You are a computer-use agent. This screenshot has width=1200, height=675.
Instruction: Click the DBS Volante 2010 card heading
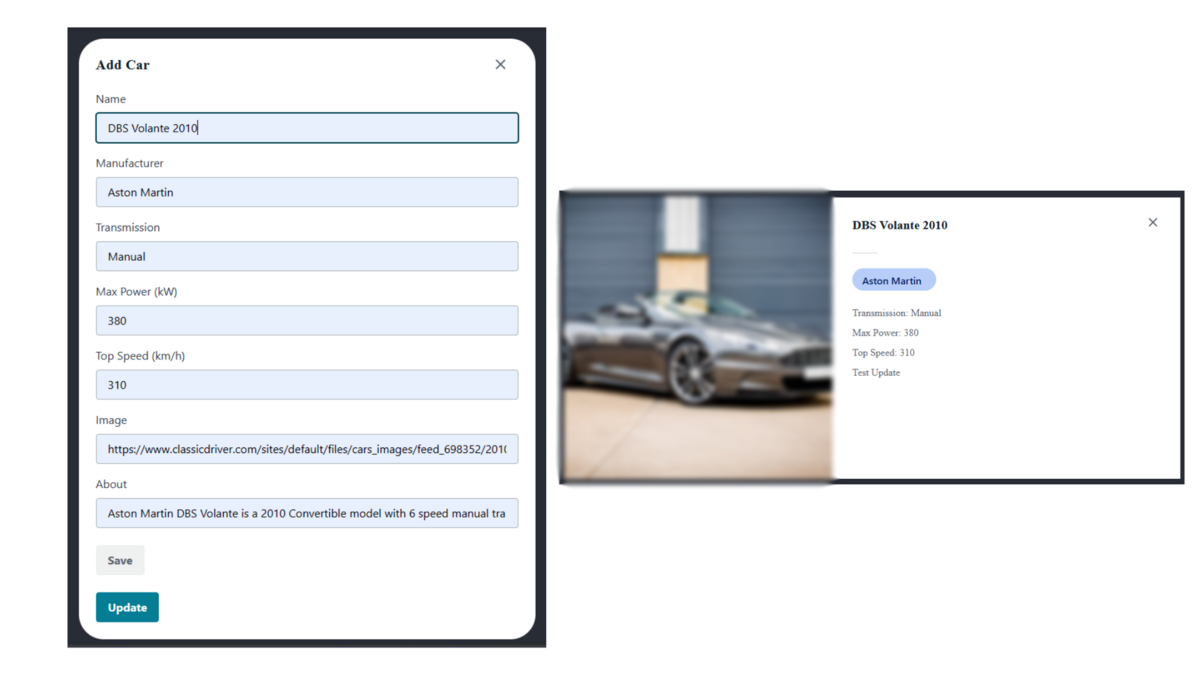tap(900, 225)
